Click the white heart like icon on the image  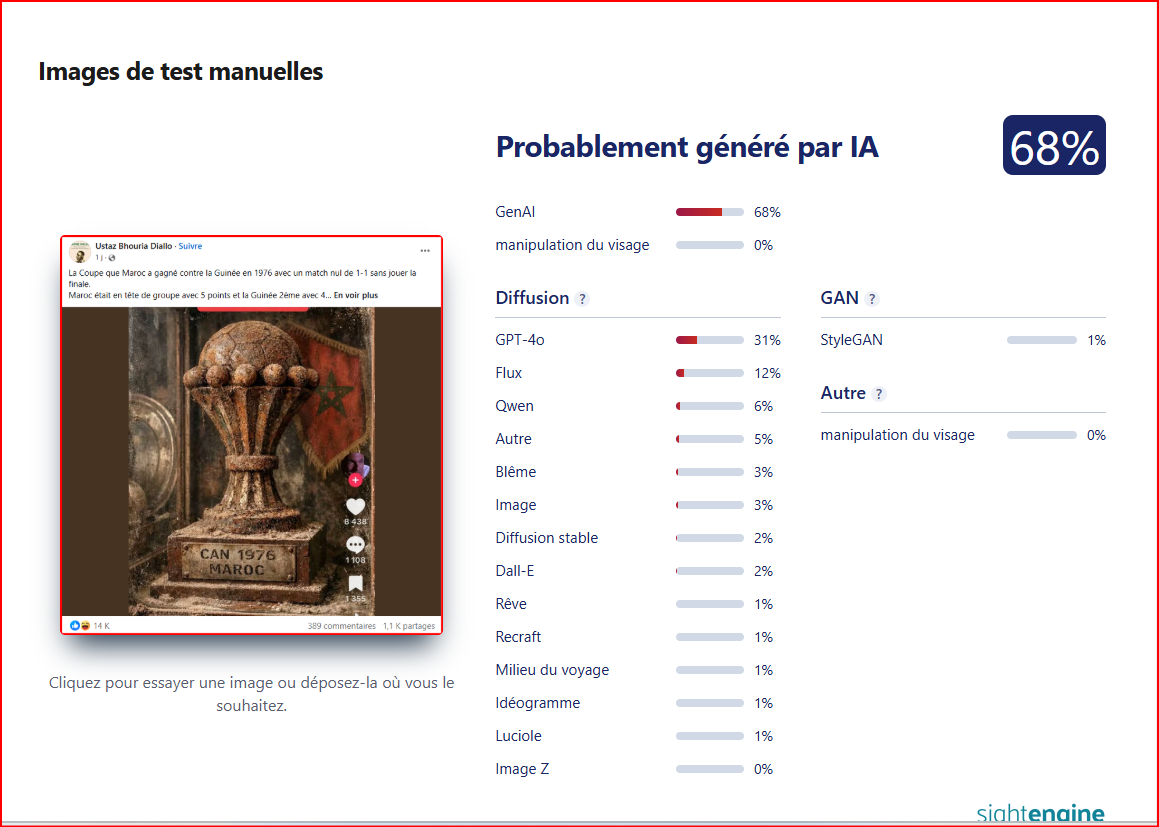point(355,507)
